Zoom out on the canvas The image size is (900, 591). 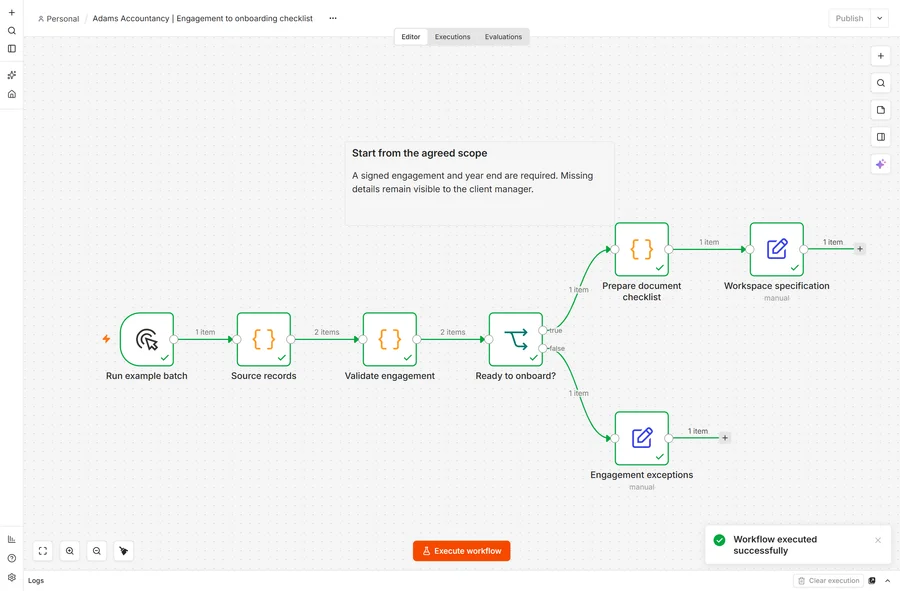(x=97, y=551)
